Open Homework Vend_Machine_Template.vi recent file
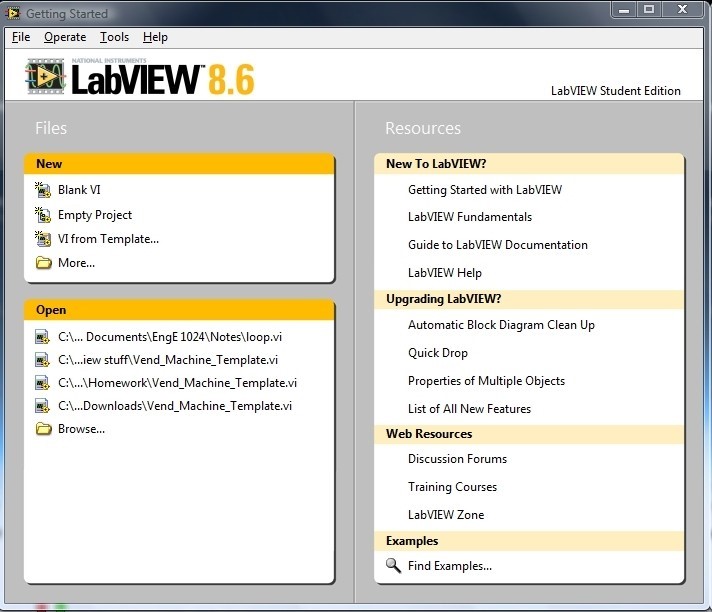The width and height of the screenshot is (712, 612). 177,383
